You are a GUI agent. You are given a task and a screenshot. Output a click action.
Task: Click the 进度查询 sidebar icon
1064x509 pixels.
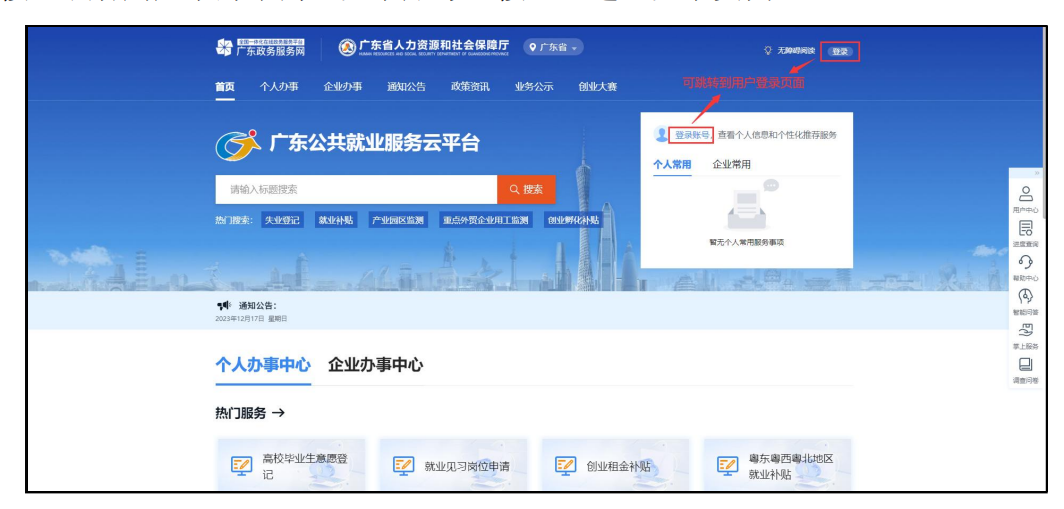(1025, 231)
